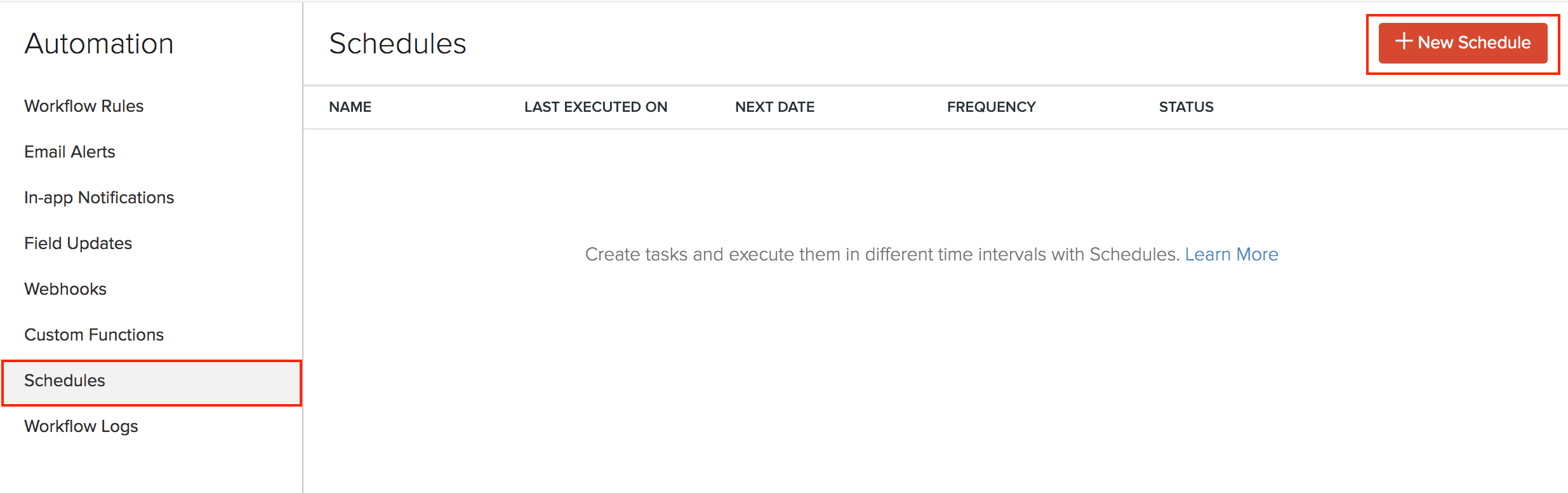
Task: Open the Learn More link
Action: click(x=1232, y=254)
